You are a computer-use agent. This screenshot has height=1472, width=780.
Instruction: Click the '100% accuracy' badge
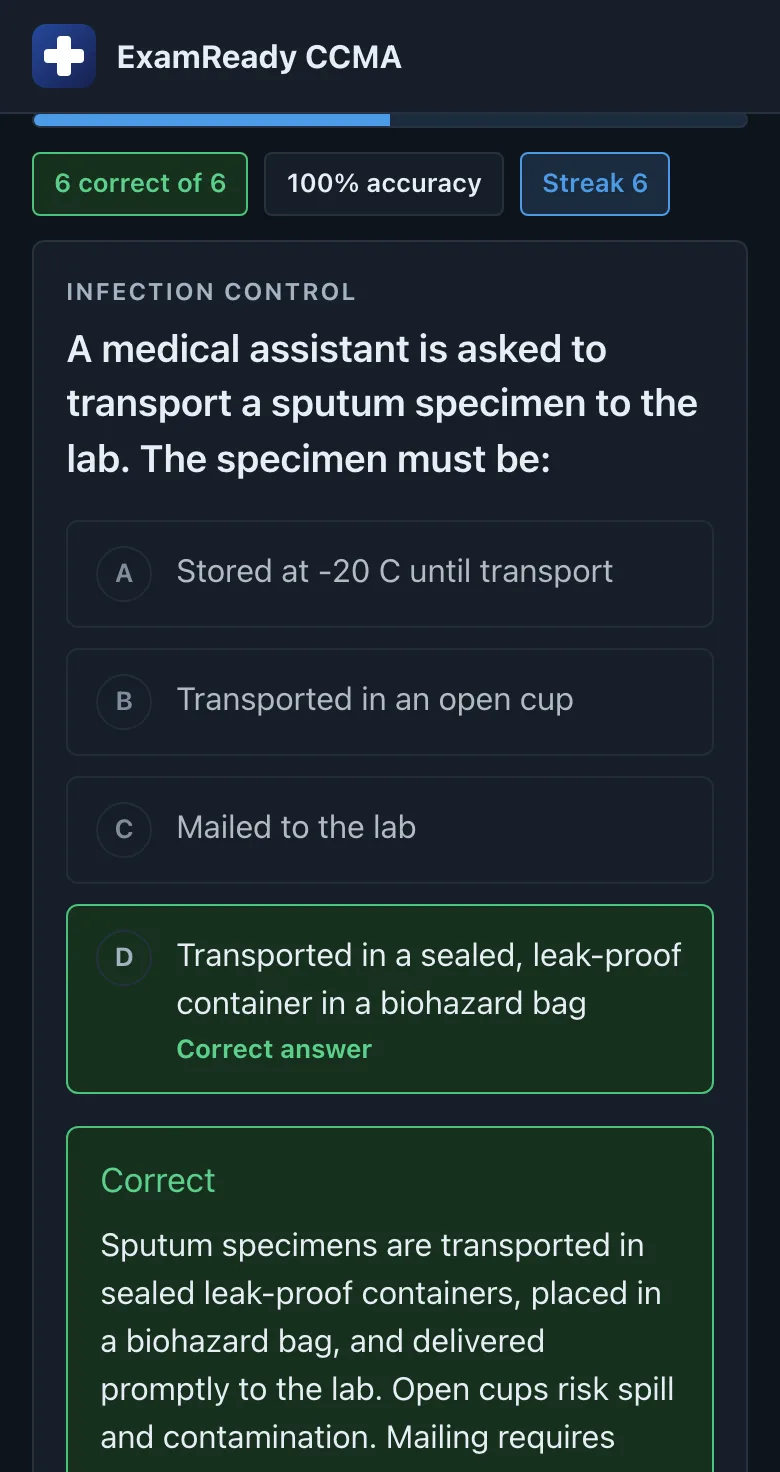[384, 184]
